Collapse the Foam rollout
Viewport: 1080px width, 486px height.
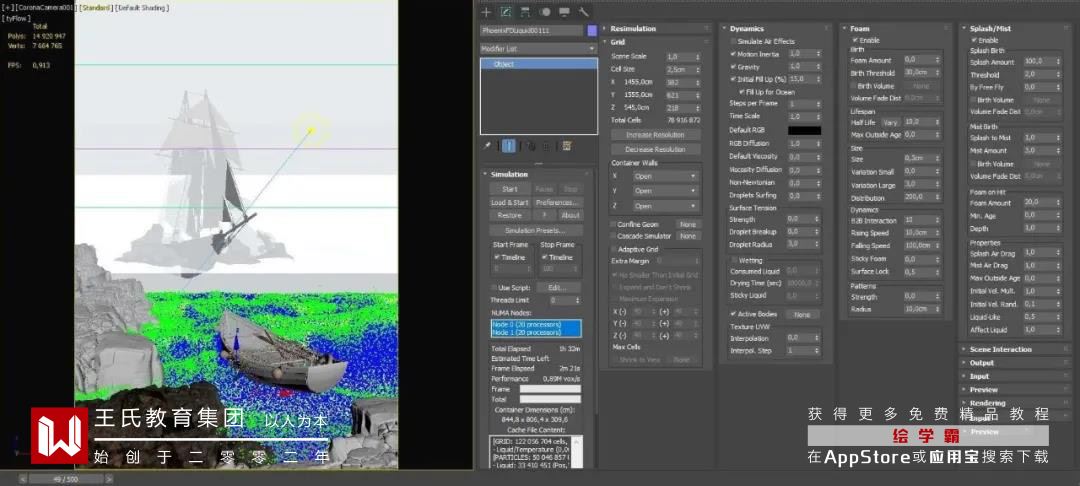point(895,29)
